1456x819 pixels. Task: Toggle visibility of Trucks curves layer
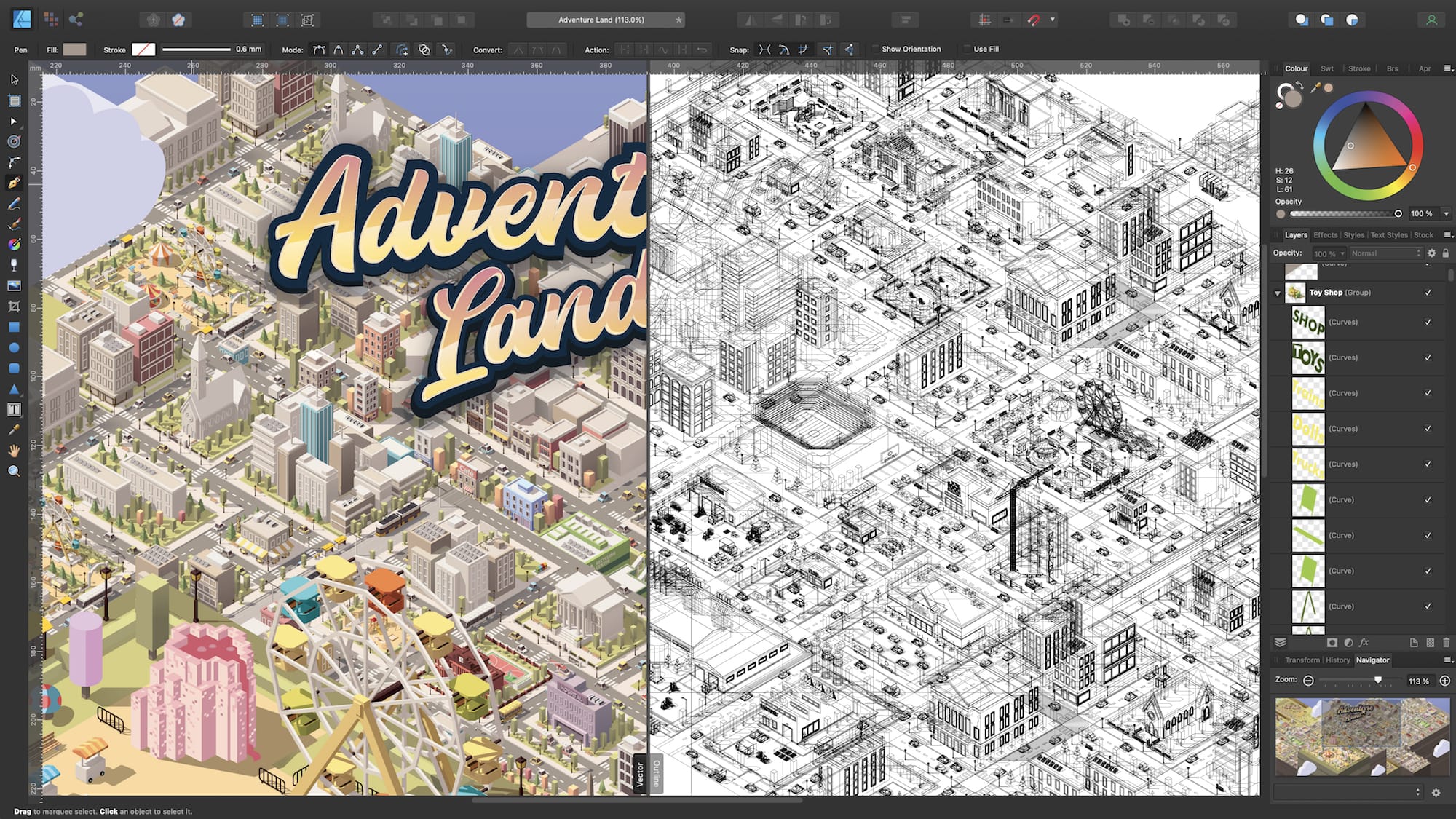coord(1428,464)
